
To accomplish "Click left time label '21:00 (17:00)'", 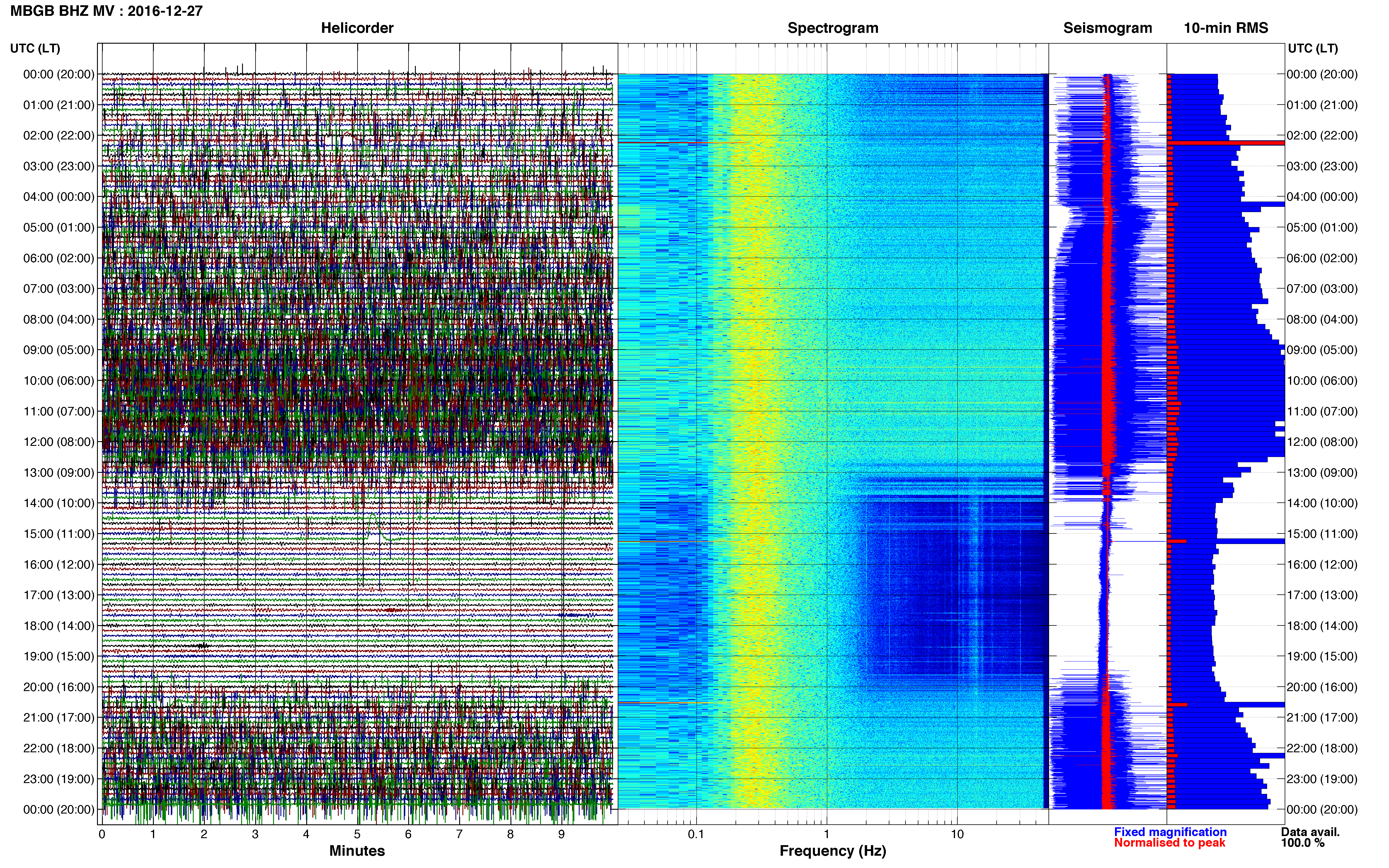I will [59, 718].
